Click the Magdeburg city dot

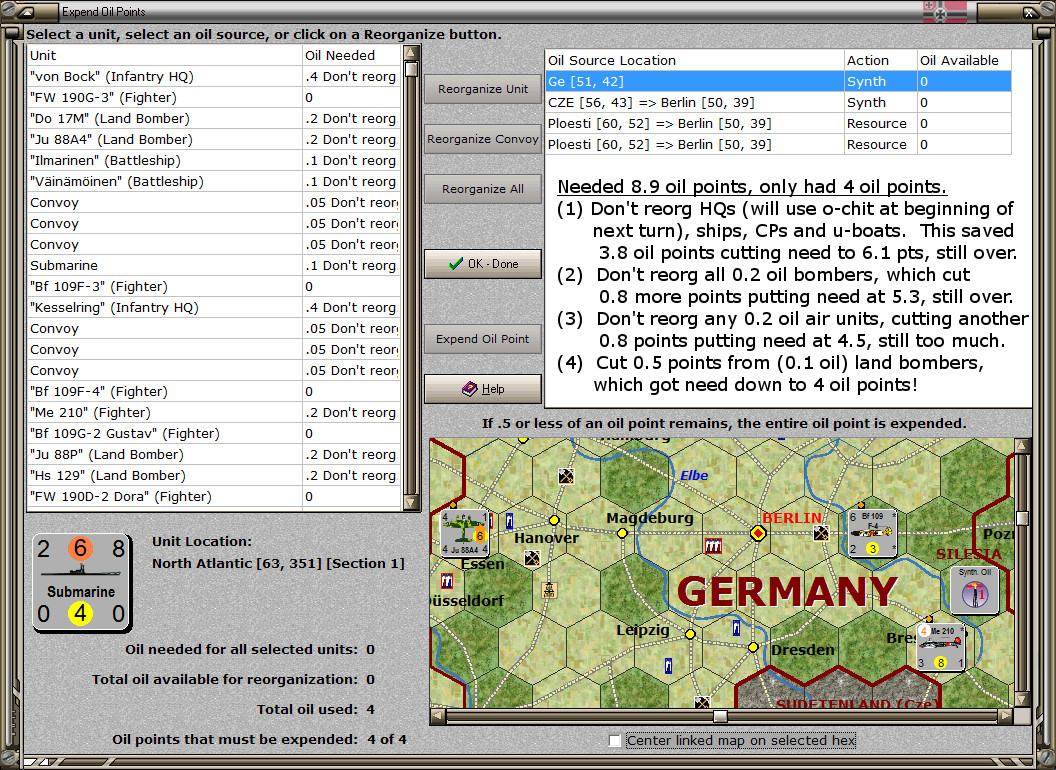pyautogui.click(x=622, y=533)
